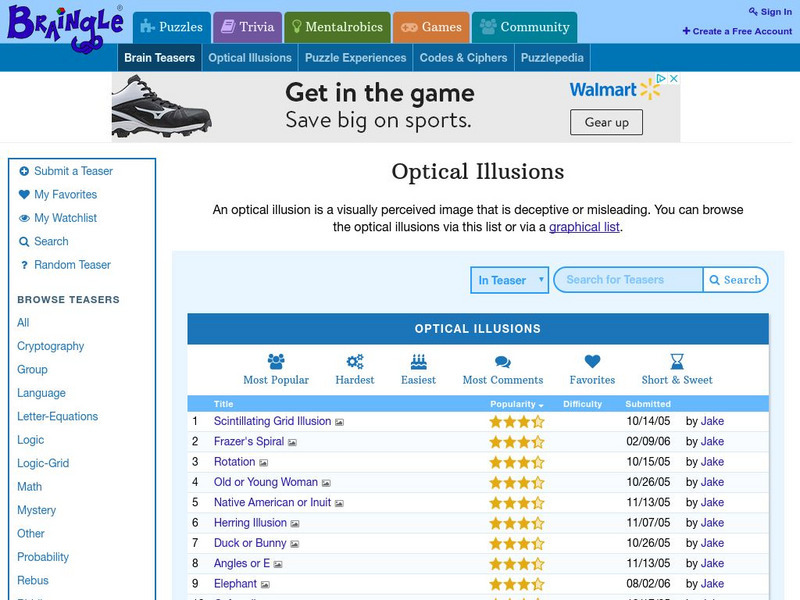The image size is (800, 600).
Task: Focus the Search for Teasers field
Action: (x=629, y=280)
